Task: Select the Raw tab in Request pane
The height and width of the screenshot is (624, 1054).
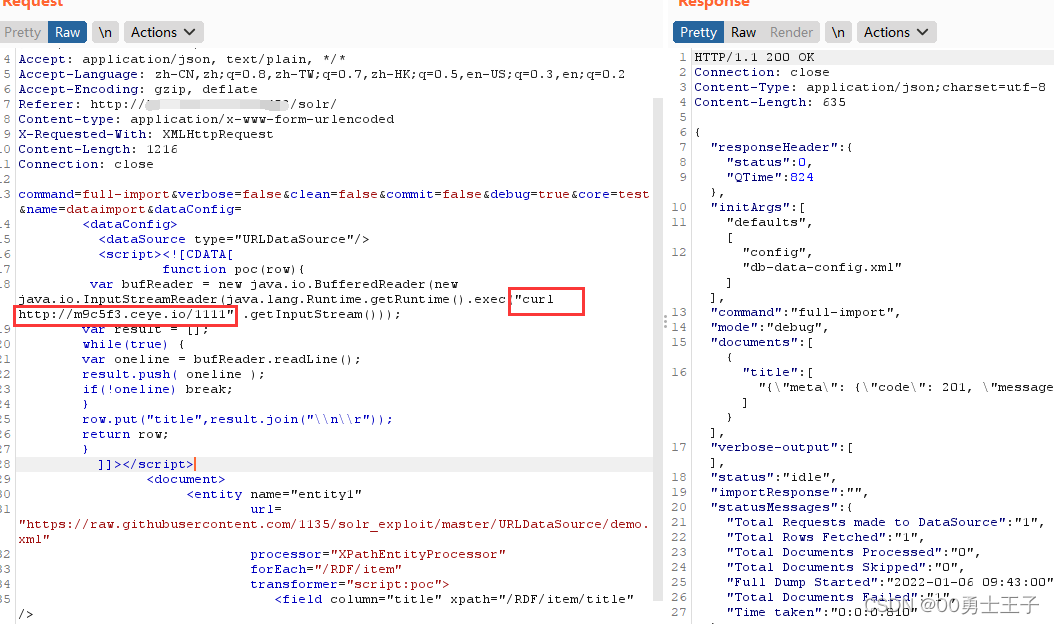Action: pyautogui.click(x=67, y=32)
